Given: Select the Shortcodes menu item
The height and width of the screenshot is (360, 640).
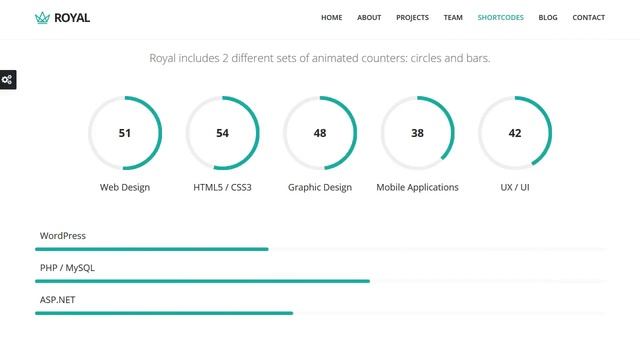Looking at the screenshot, I should click(x=500, y=18).
